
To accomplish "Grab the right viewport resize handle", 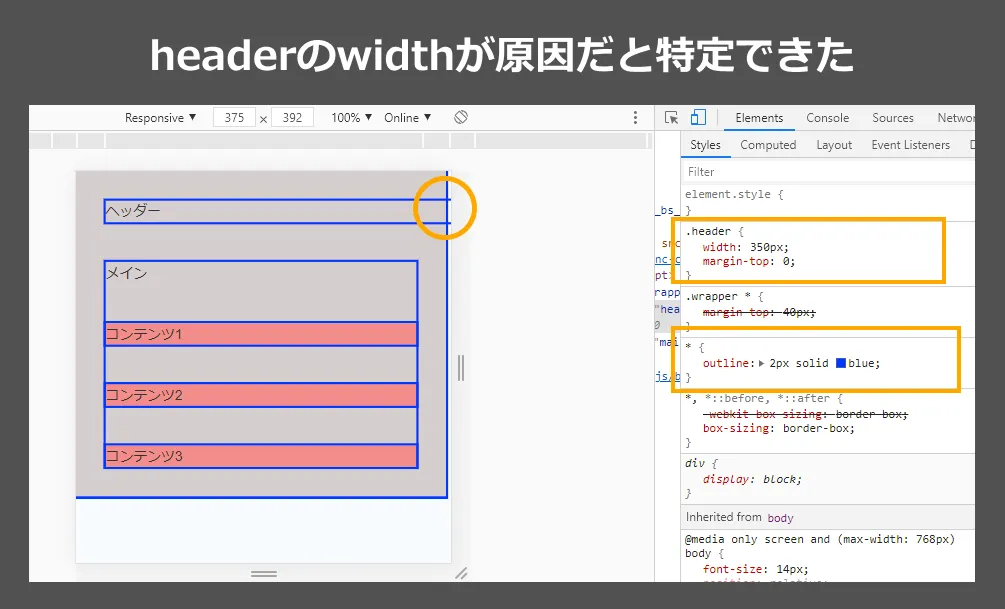I will 461,368.
